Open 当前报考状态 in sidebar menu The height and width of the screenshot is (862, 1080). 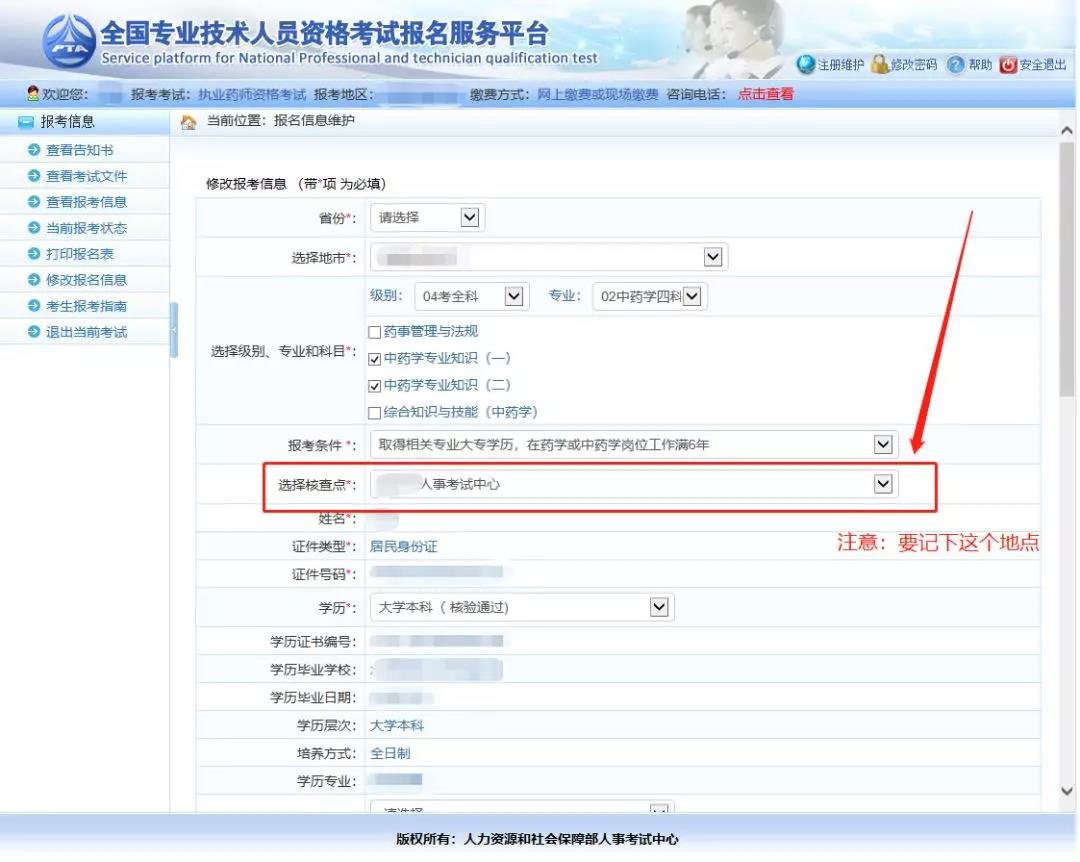[x=86, y=228]
